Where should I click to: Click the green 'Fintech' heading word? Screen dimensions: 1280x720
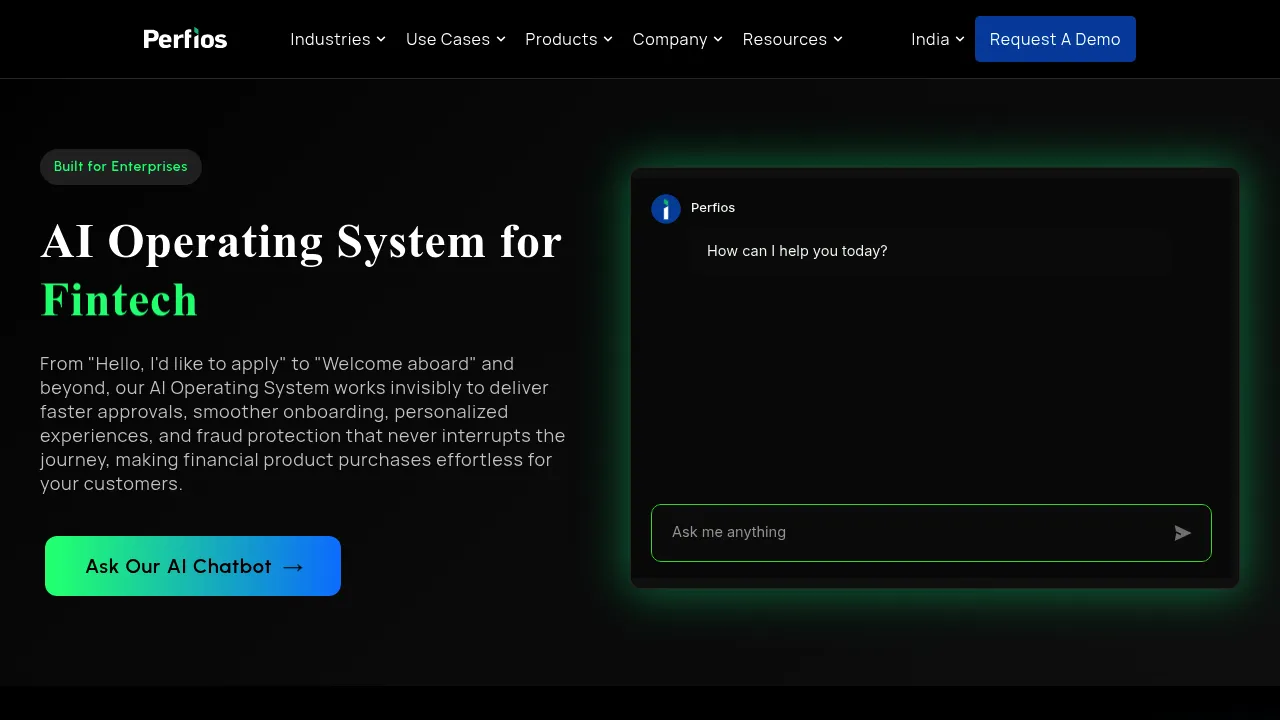pyautogui.click(x=119, y=299)
